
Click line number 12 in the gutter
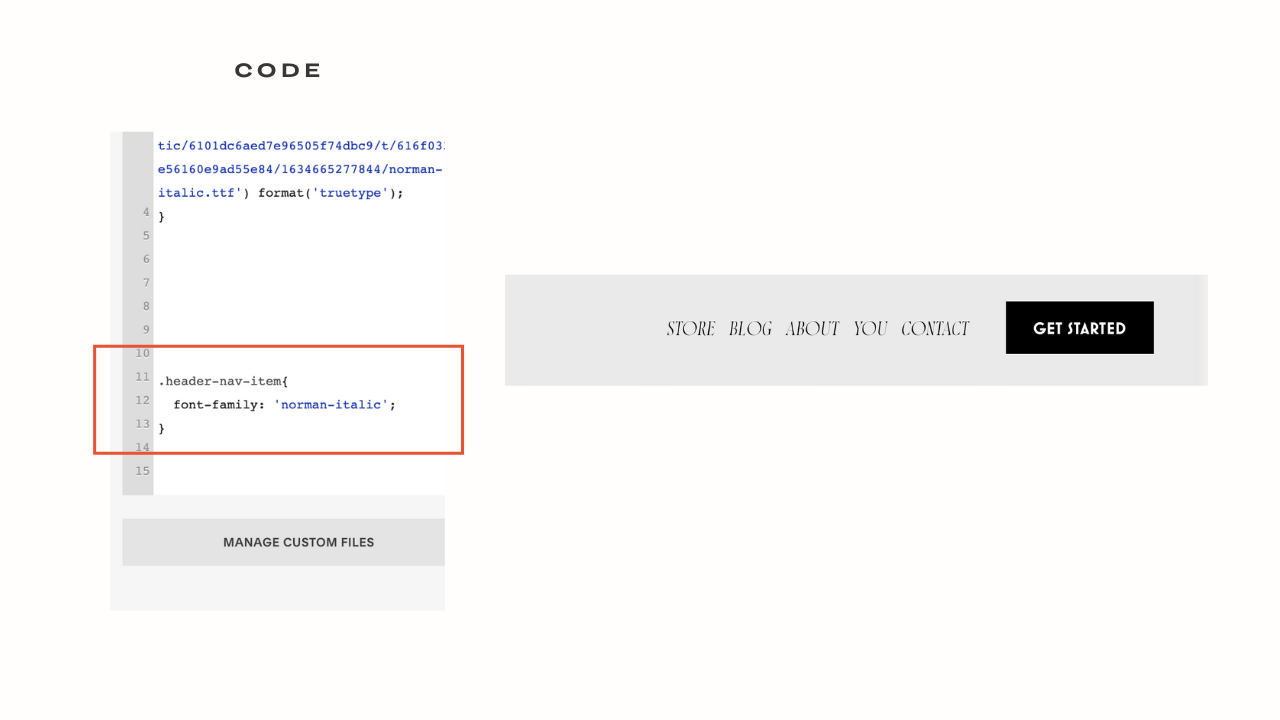[141, 400]
